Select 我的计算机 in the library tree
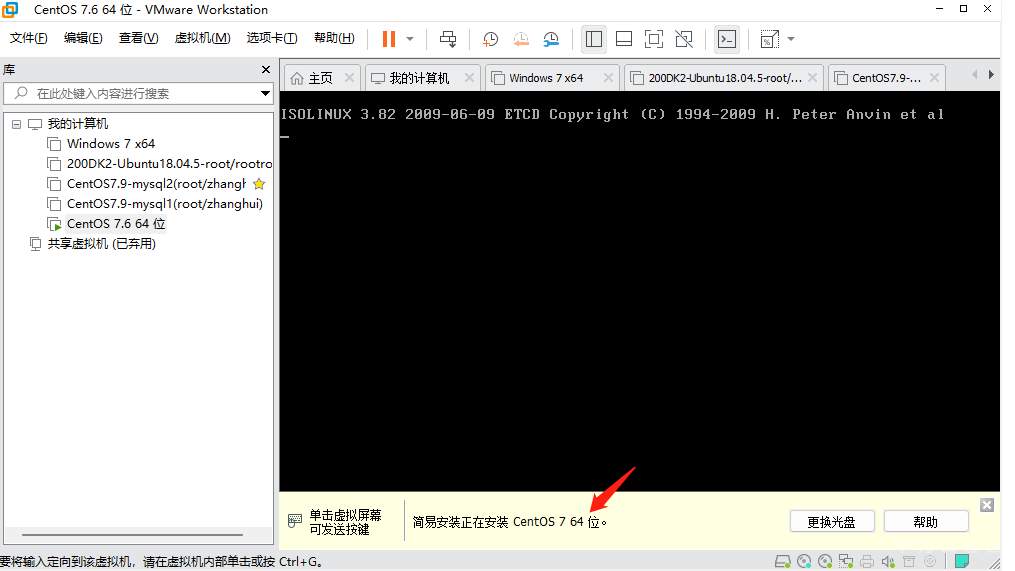Screen dimensions: 1015x571 point(77,124)
